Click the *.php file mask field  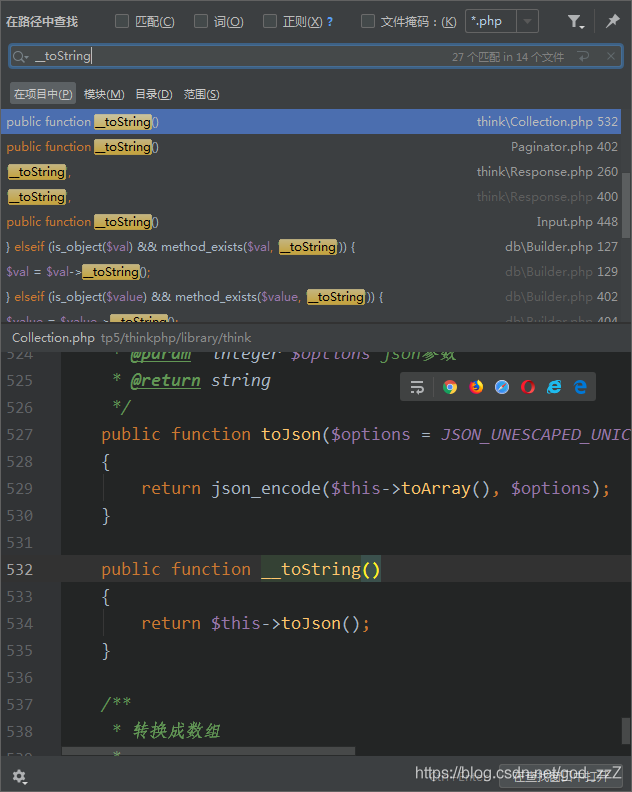pos(491,21)
